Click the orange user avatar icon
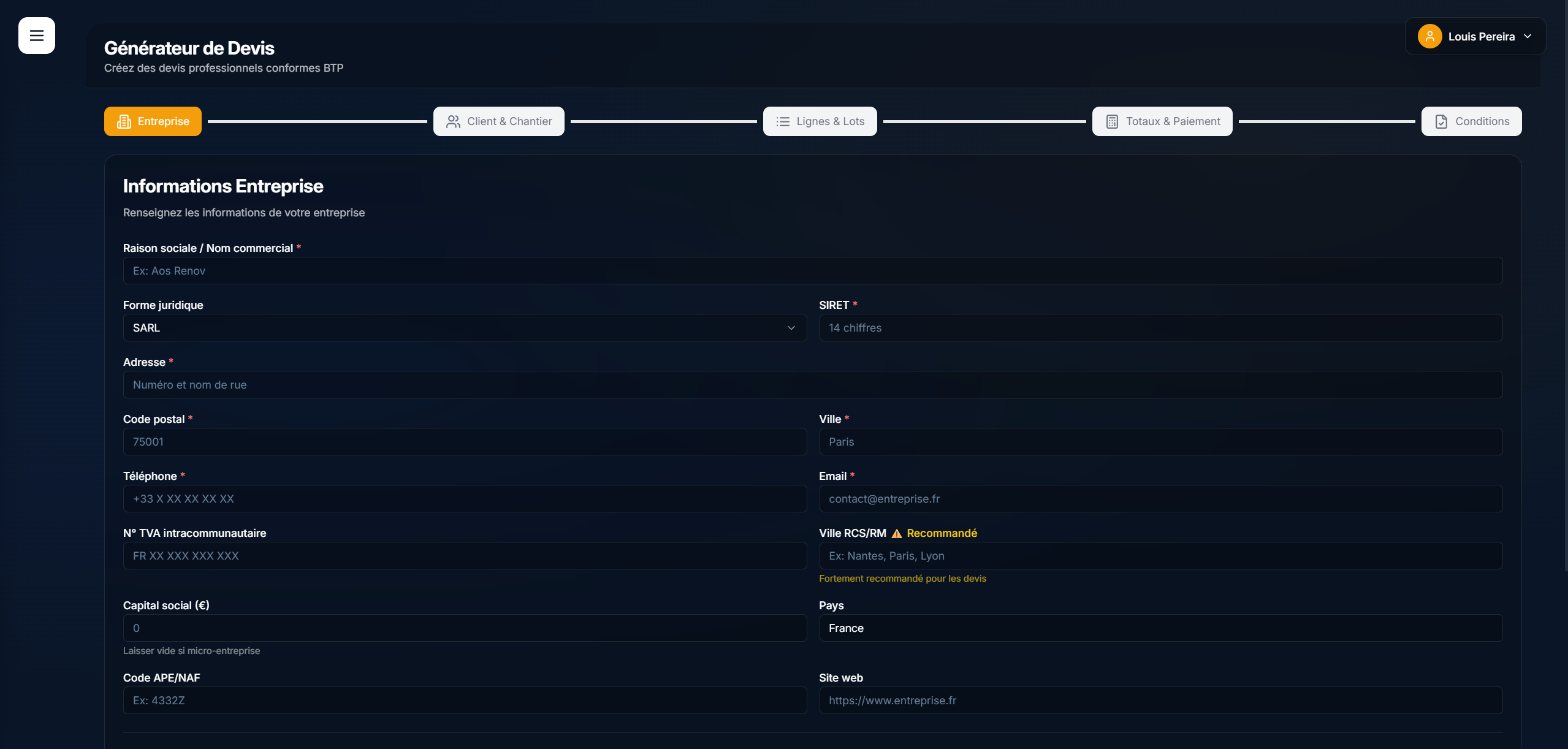 coord(1429,36)
